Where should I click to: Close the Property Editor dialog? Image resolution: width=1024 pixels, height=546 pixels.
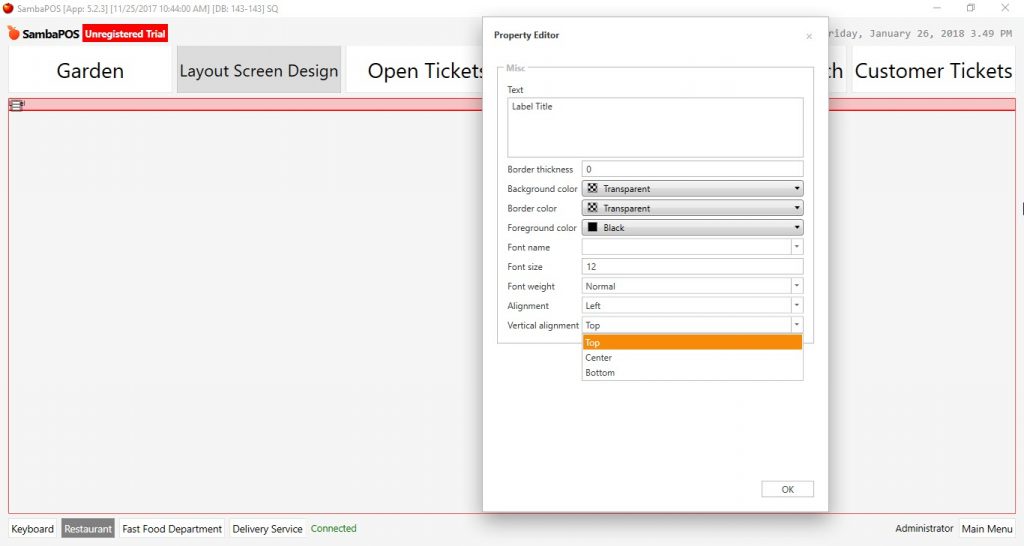(x=808, y=36)
